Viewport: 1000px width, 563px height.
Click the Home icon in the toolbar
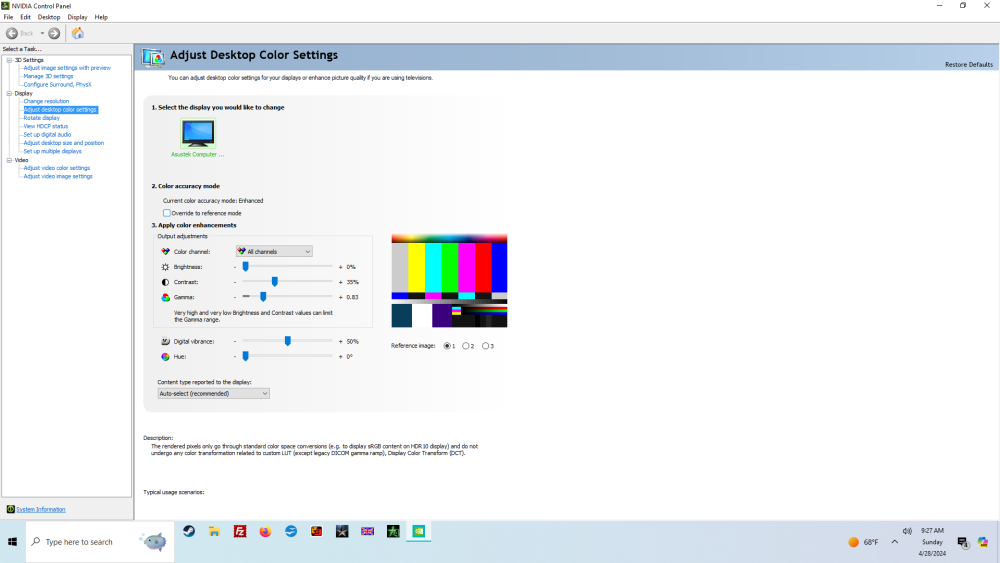click(78, 33)
